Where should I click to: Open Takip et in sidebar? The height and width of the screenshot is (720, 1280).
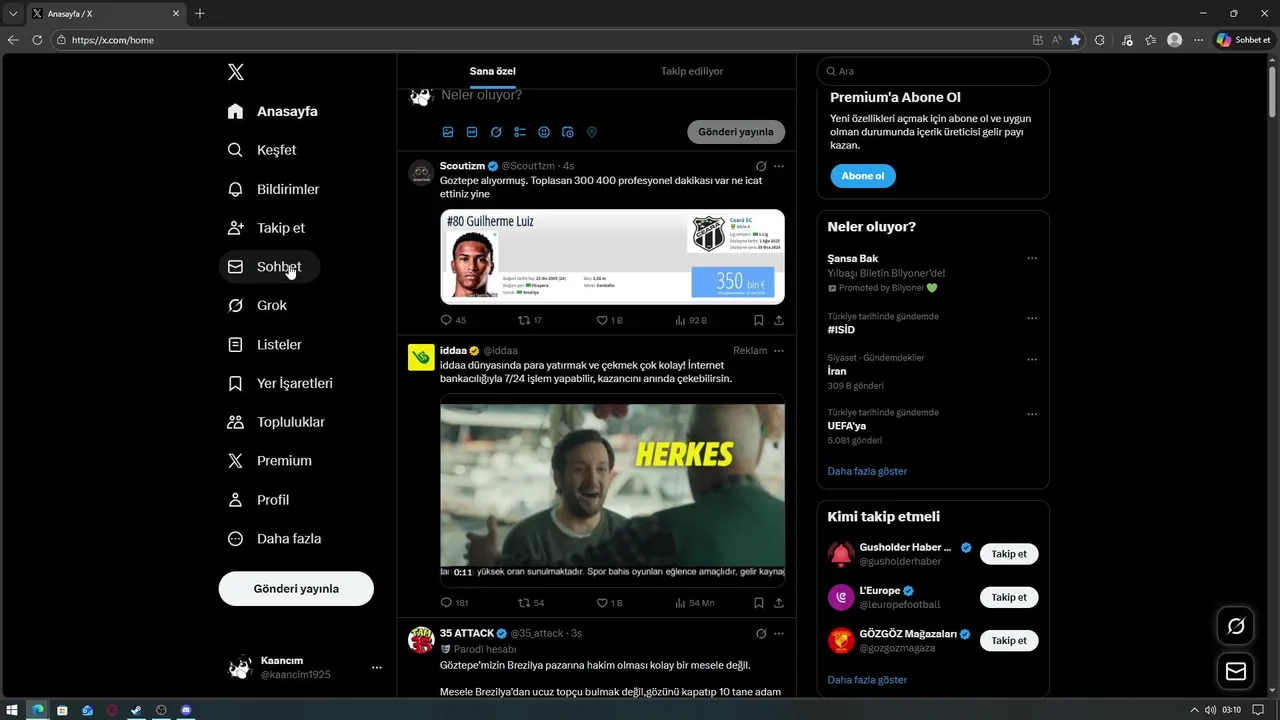tap(266, 228)
